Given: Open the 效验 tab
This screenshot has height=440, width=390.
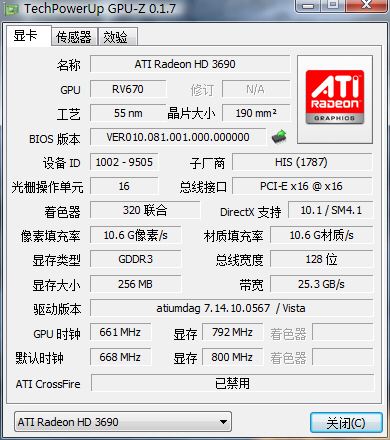Looking at the screenshot, I should click(118, 37).
